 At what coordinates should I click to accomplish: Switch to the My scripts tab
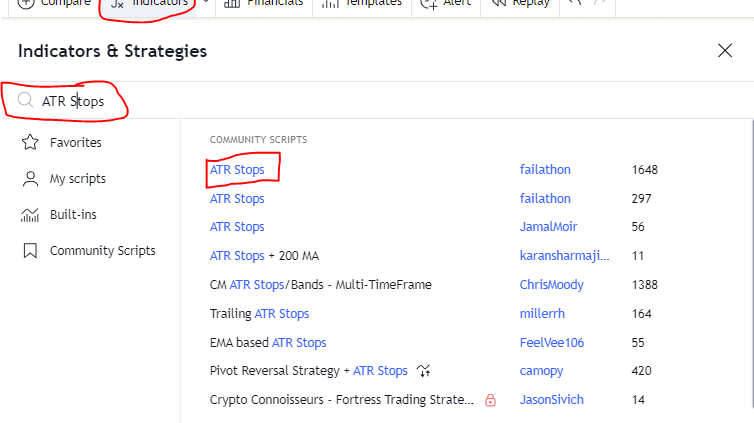click(77, 179)
